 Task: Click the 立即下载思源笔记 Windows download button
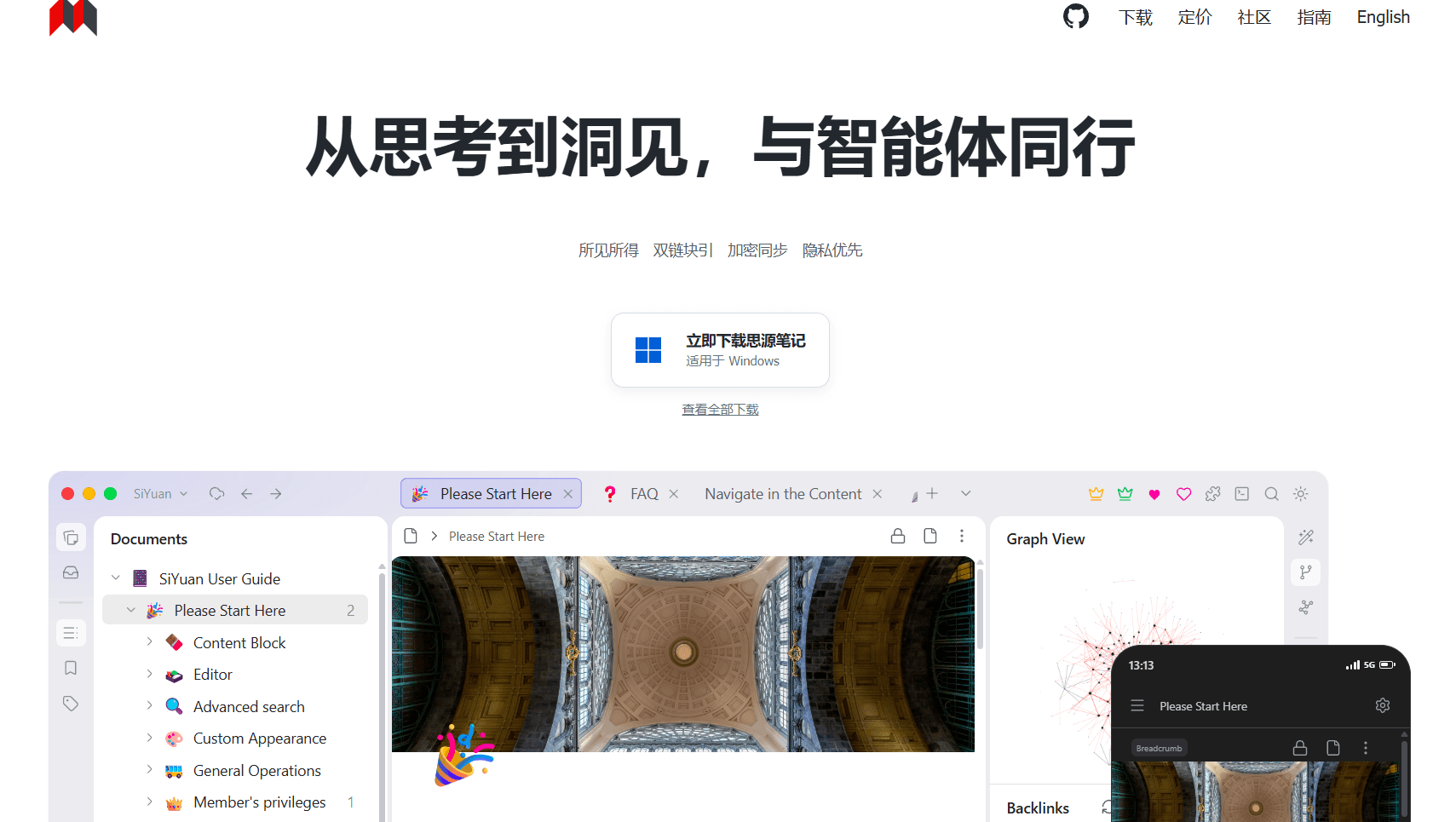(x=720, y=350)
